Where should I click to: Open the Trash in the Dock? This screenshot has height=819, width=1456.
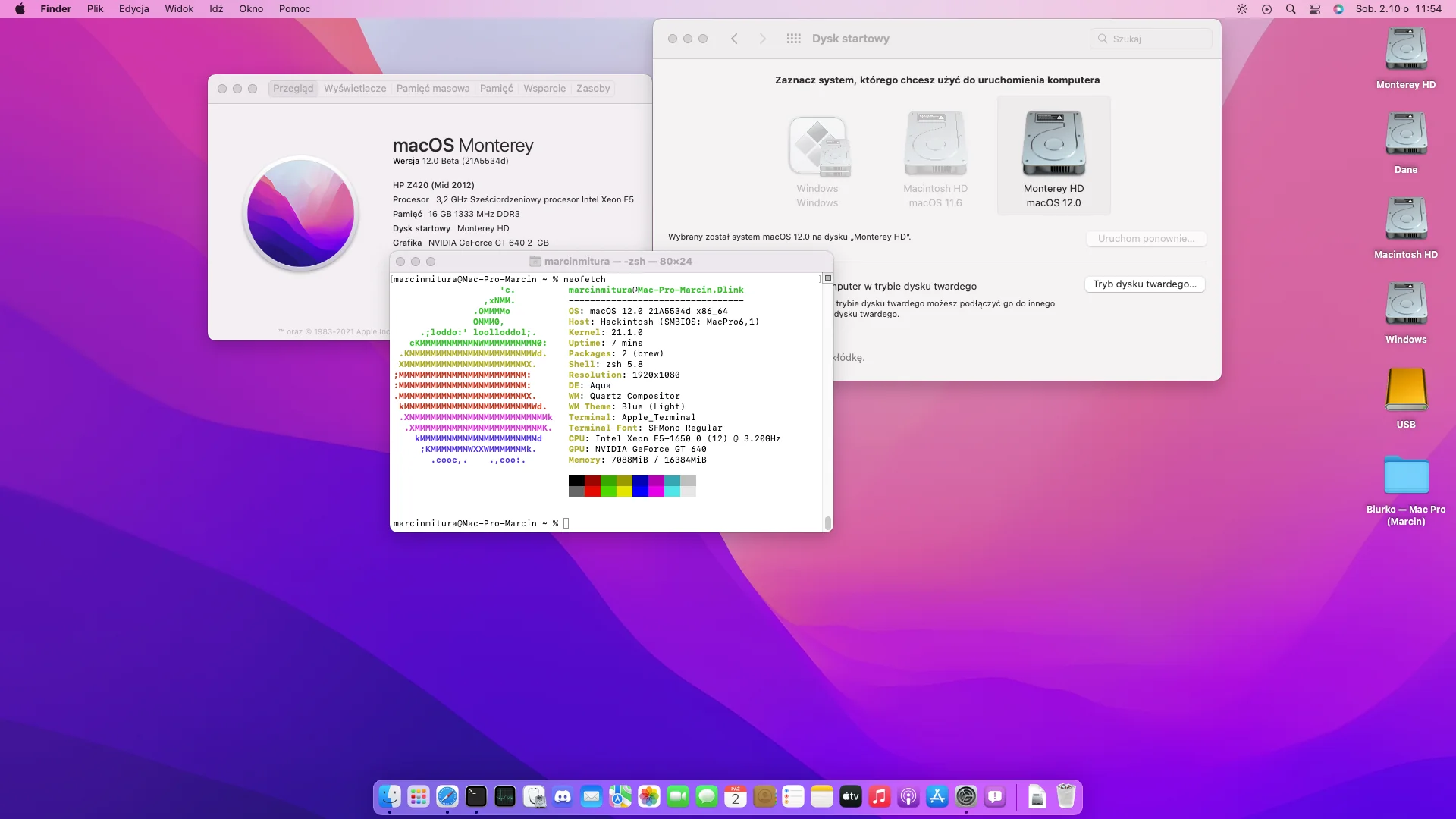tap(1066, 796)
